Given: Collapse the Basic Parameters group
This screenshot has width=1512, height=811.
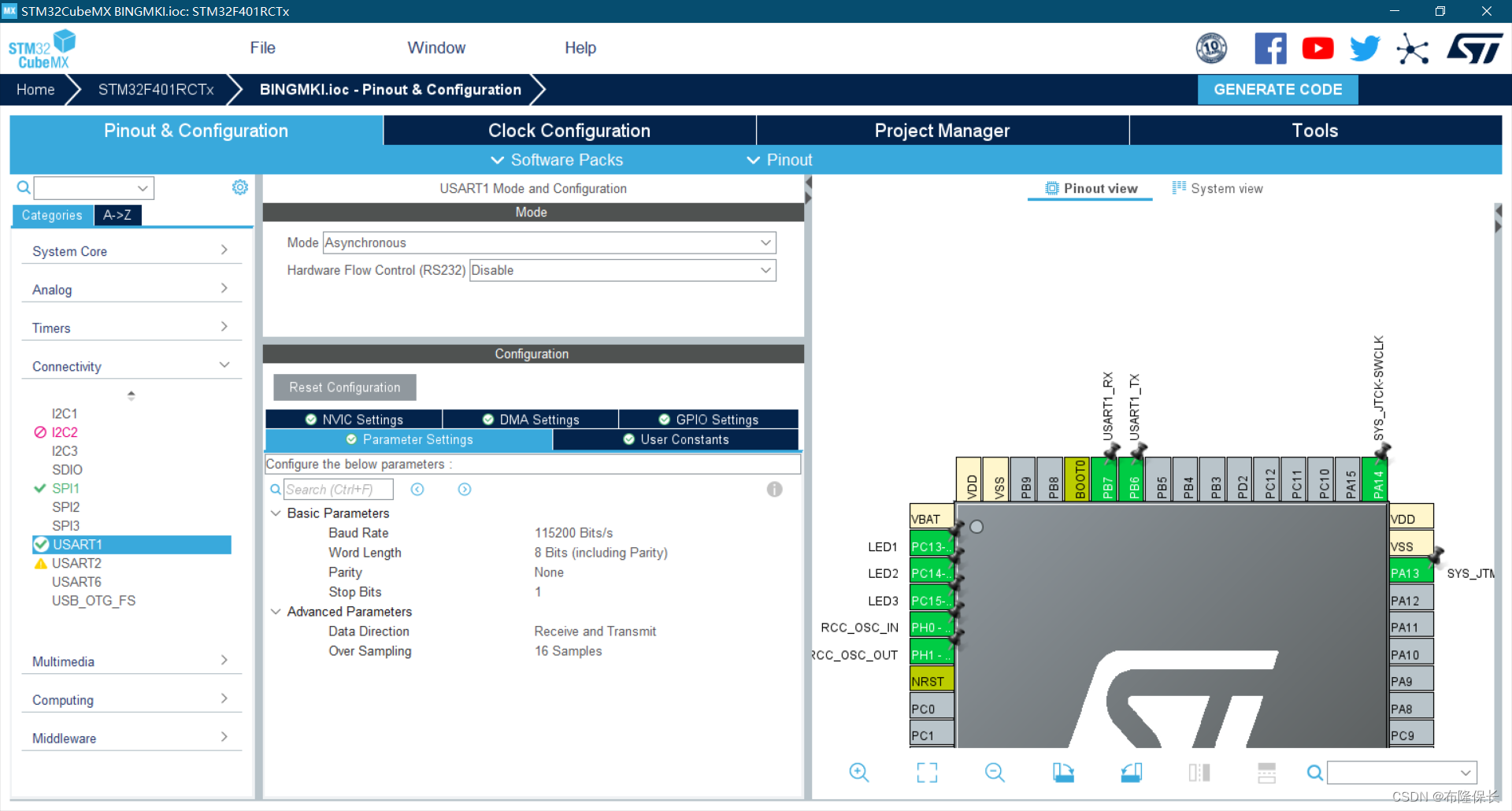Looking at the screenshot, I should tap(276, 513).
